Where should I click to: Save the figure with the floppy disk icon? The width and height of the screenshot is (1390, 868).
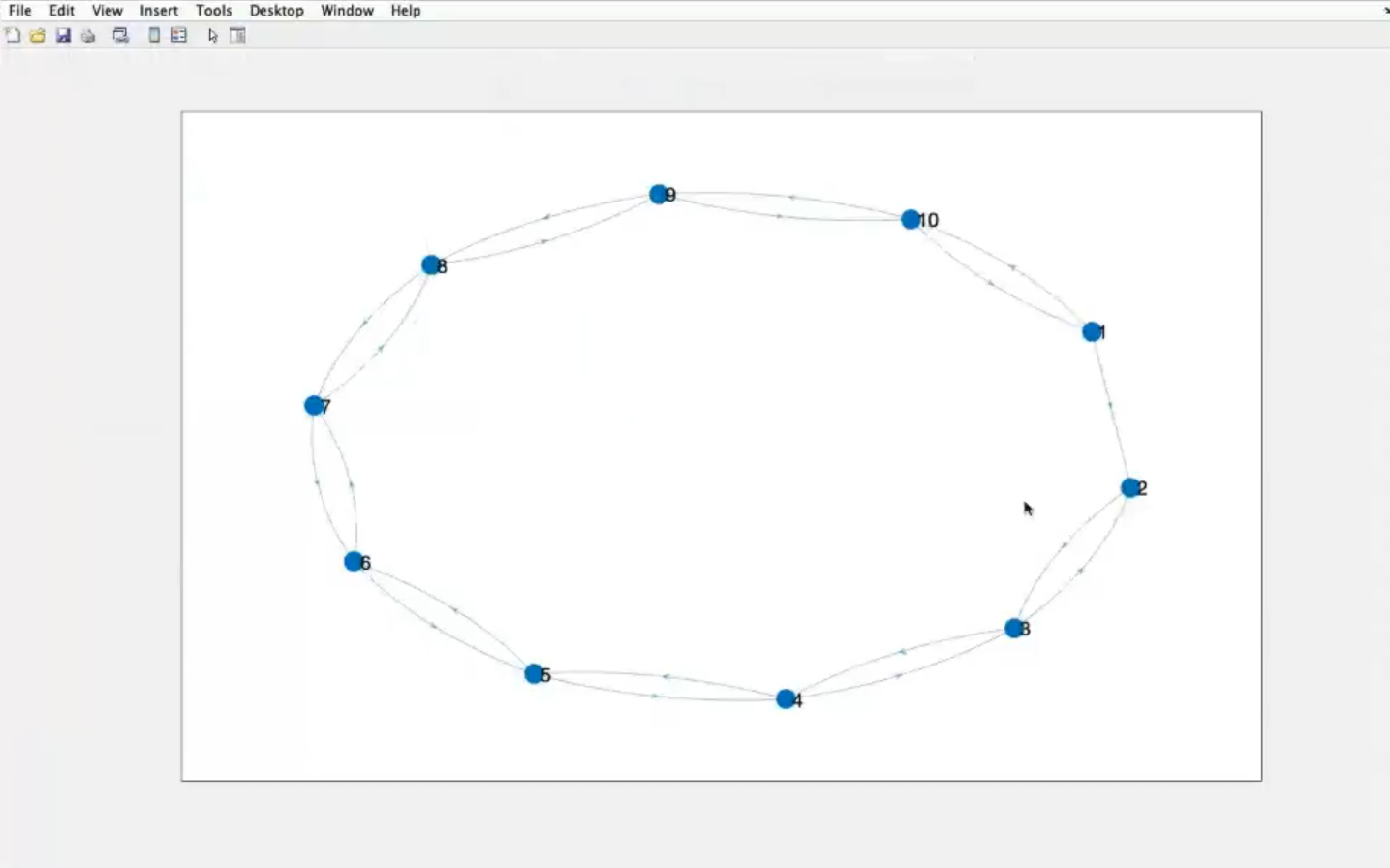[x=63, y=36]
